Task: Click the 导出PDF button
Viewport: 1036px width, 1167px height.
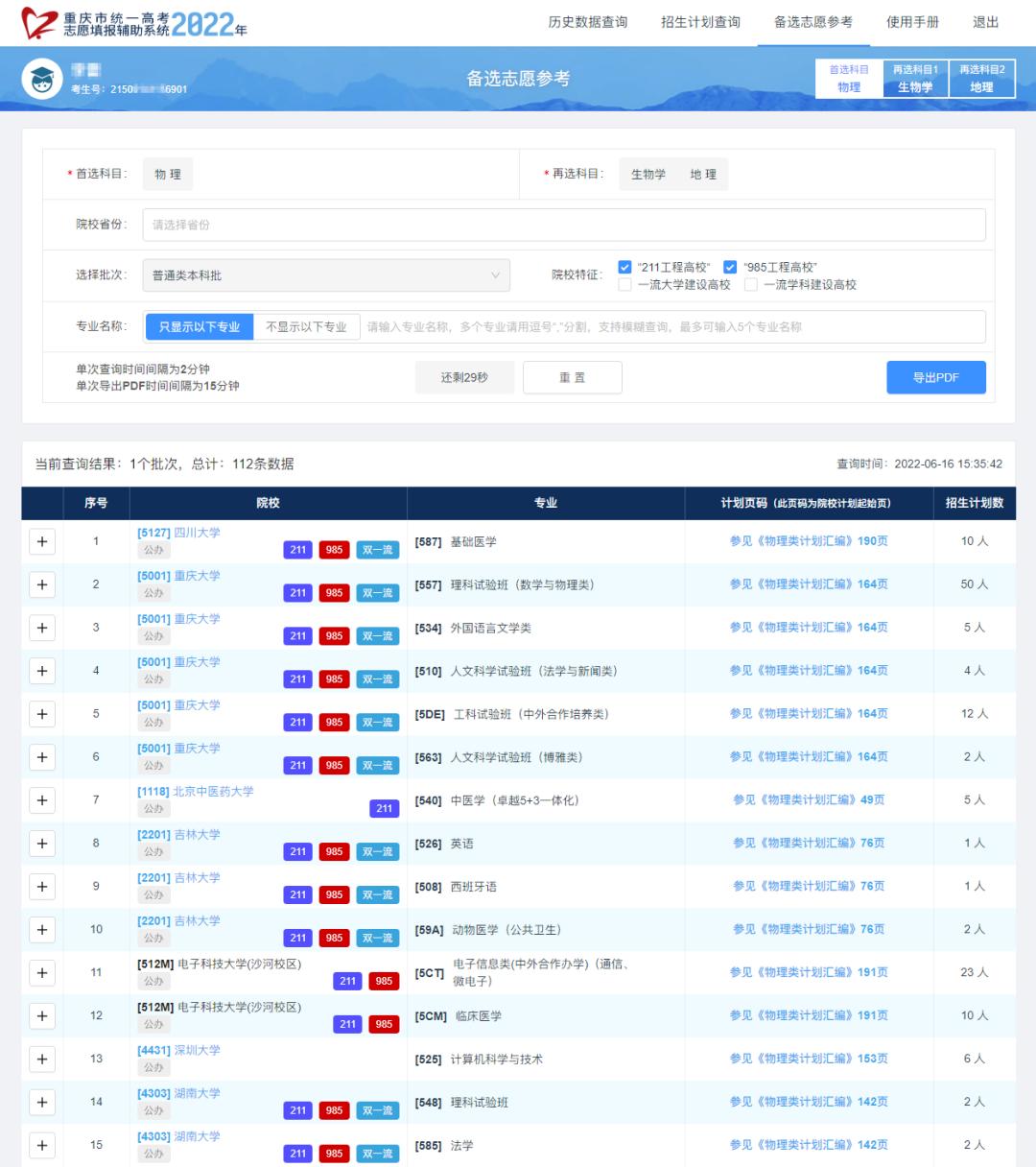Action: (x=935, y=378)
